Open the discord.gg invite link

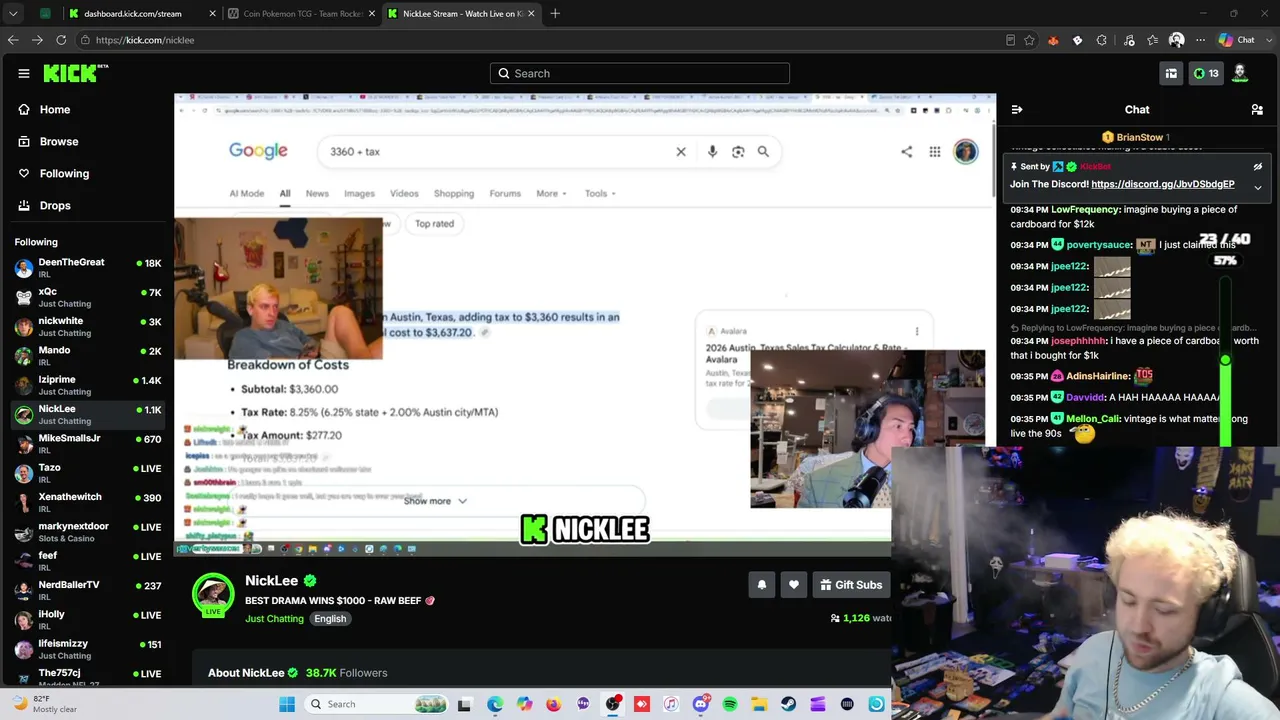pos(1163,184)
